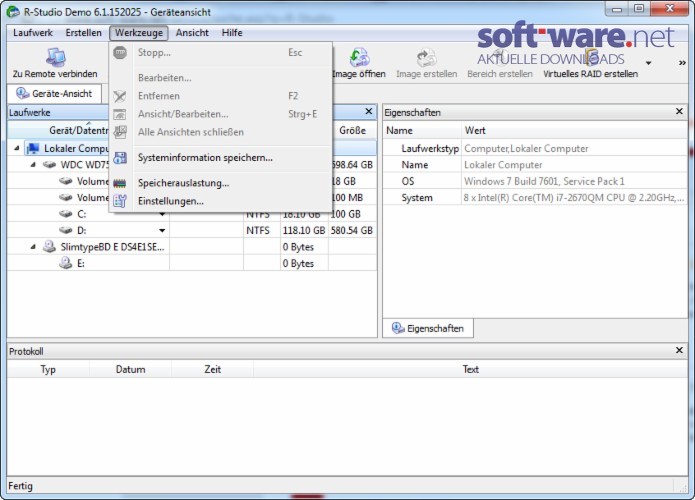
Task: Click the SlimtypeBD E DS4E1SE row label
Action: point(113,247)
